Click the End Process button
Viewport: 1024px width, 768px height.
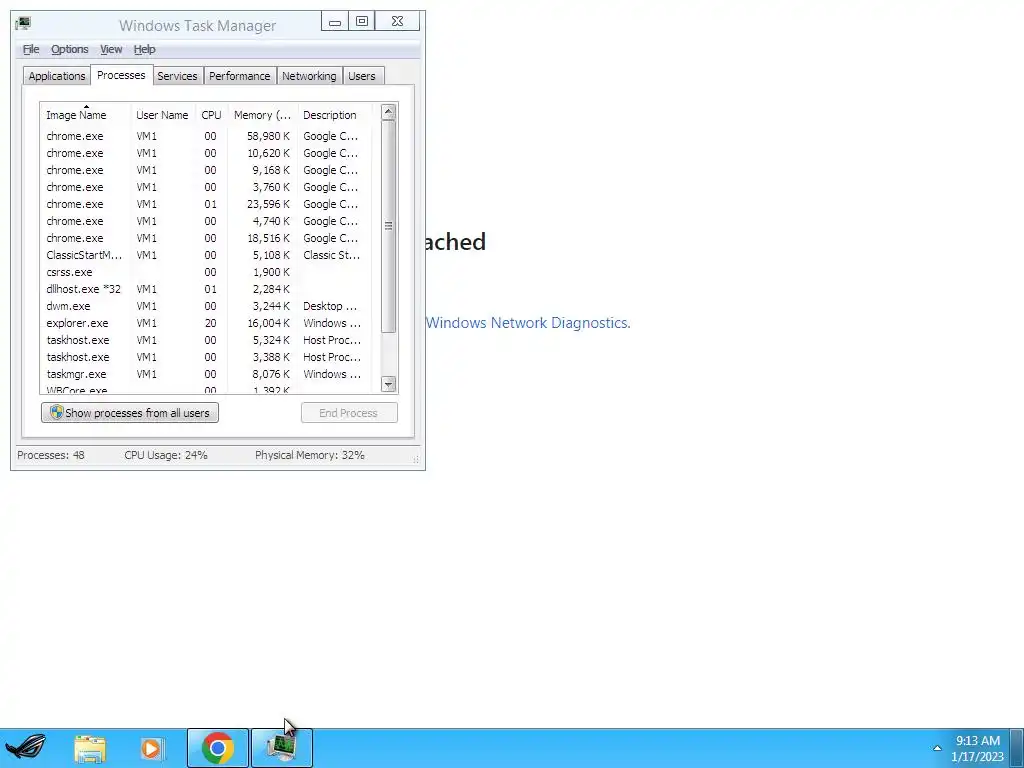tap(349, 413)
